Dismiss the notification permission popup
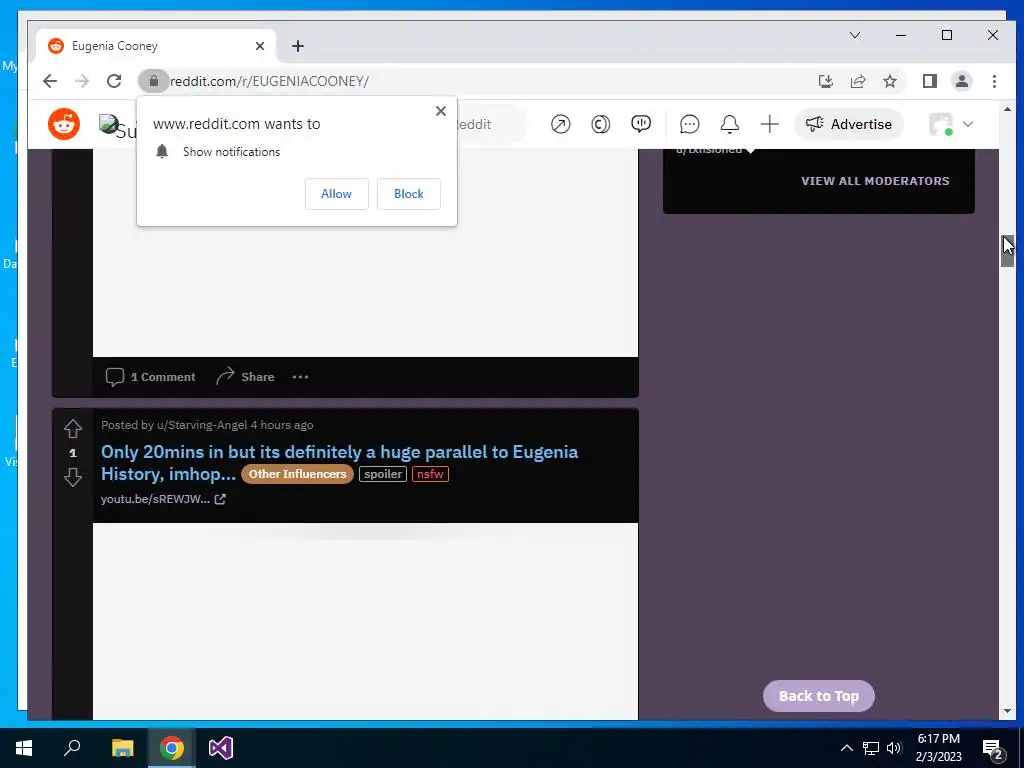The height and width of the screenshot is (768, 1024). click(x=441, y=111)
